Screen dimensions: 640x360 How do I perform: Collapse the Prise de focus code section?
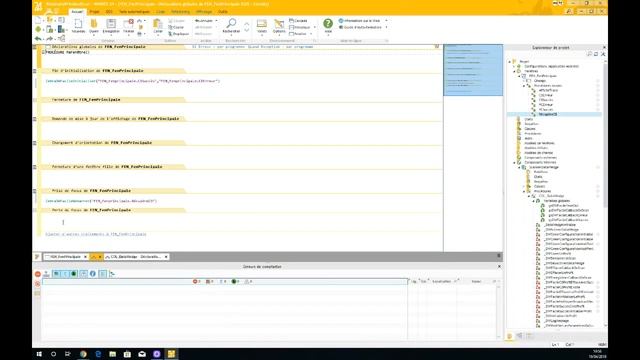35,191
